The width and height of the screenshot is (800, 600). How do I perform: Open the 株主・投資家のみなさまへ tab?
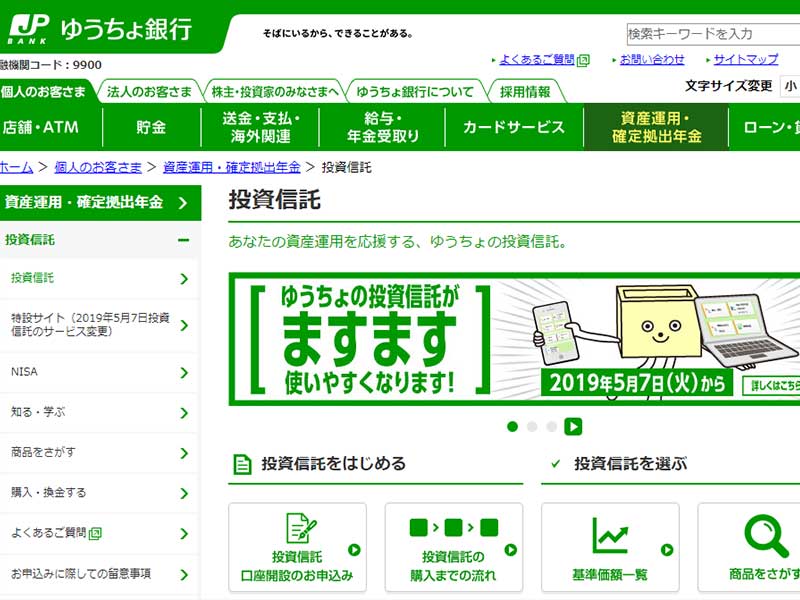(275, 92)
